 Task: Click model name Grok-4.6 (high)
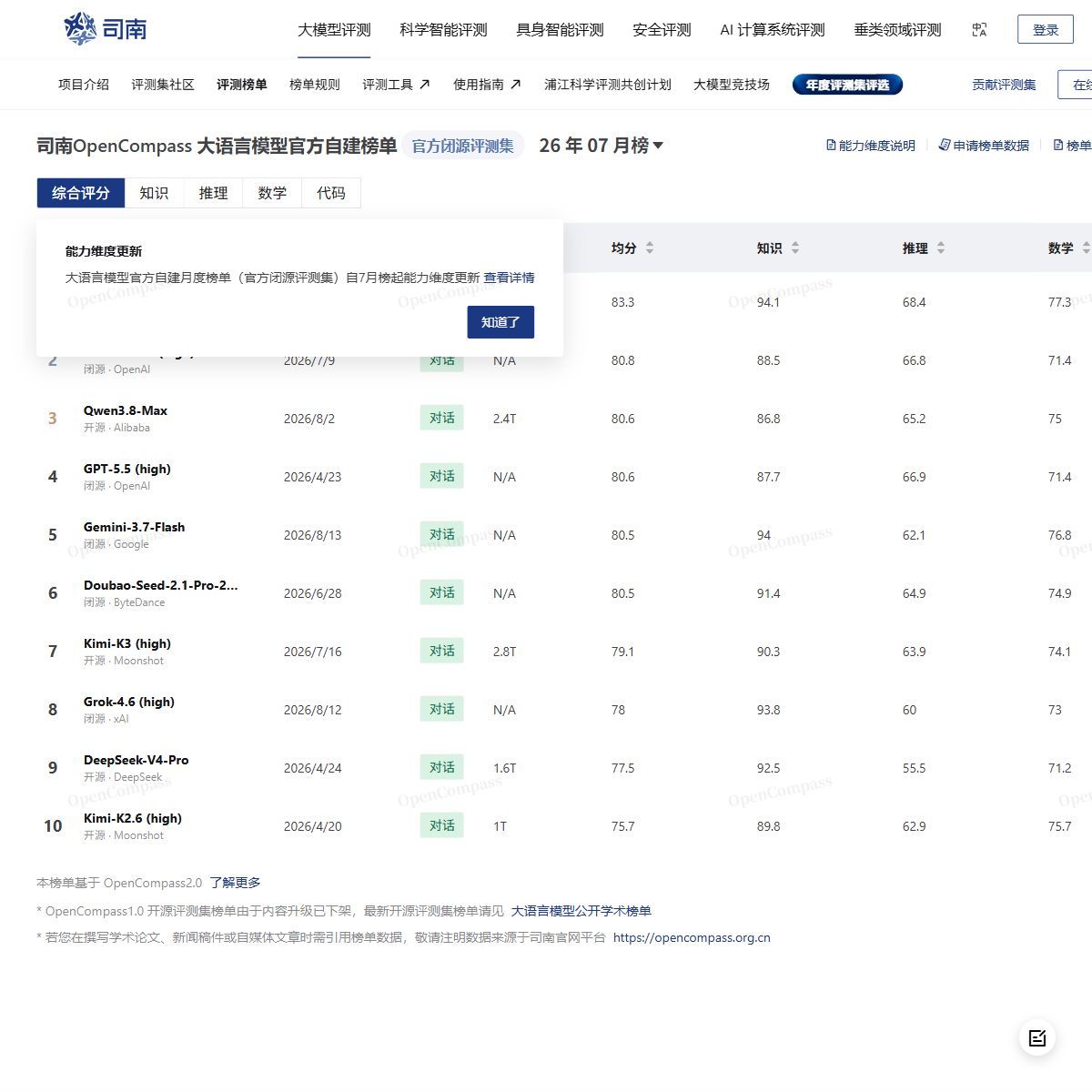pos(129,702)
